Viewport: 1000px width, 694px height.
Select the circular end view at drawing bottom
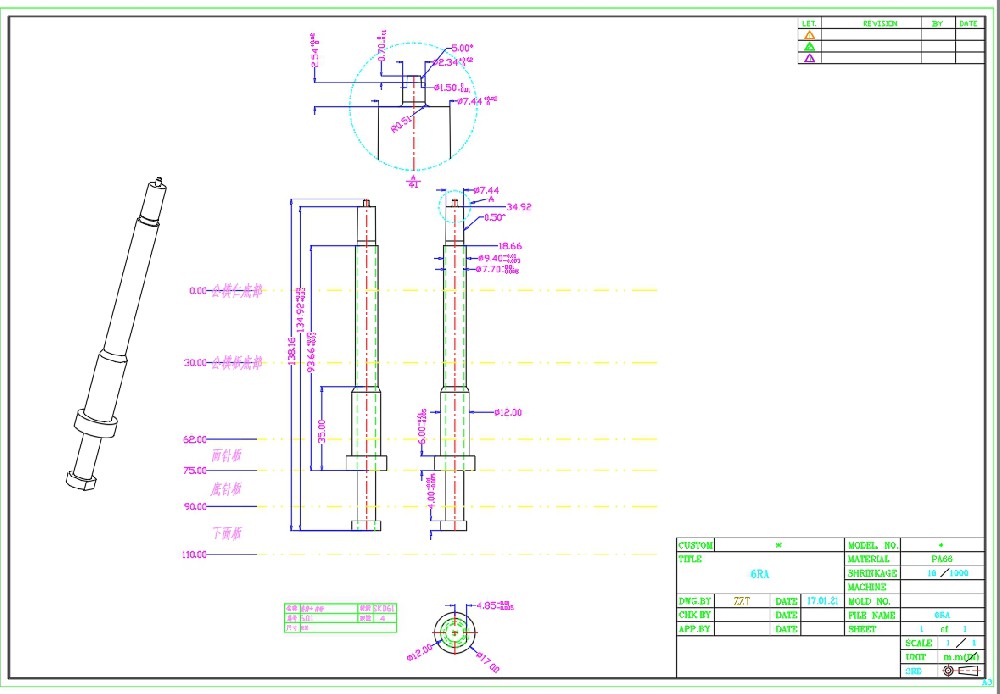click(453, 630)
